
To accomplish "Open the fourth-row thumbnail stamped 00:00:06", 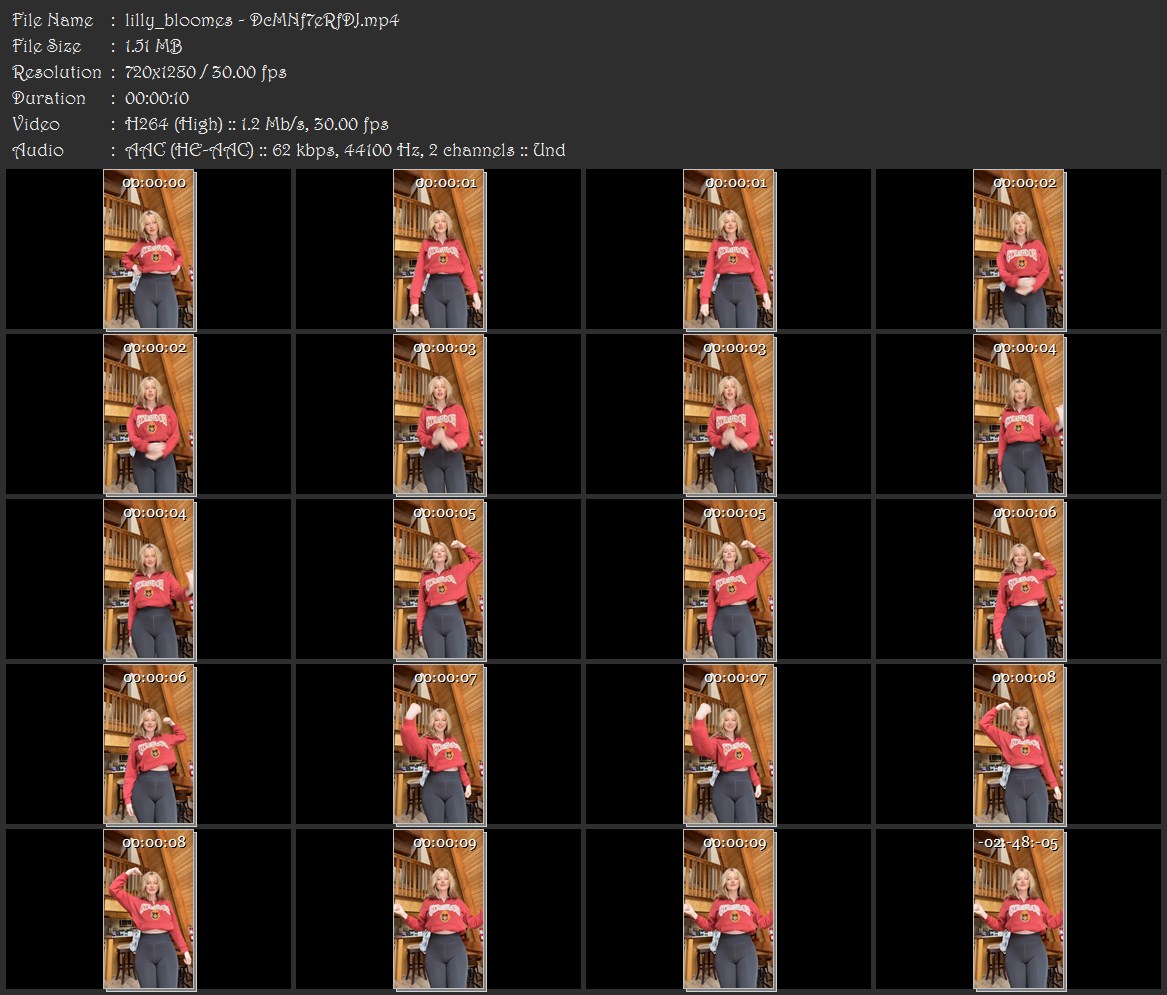I will (149, 744).
